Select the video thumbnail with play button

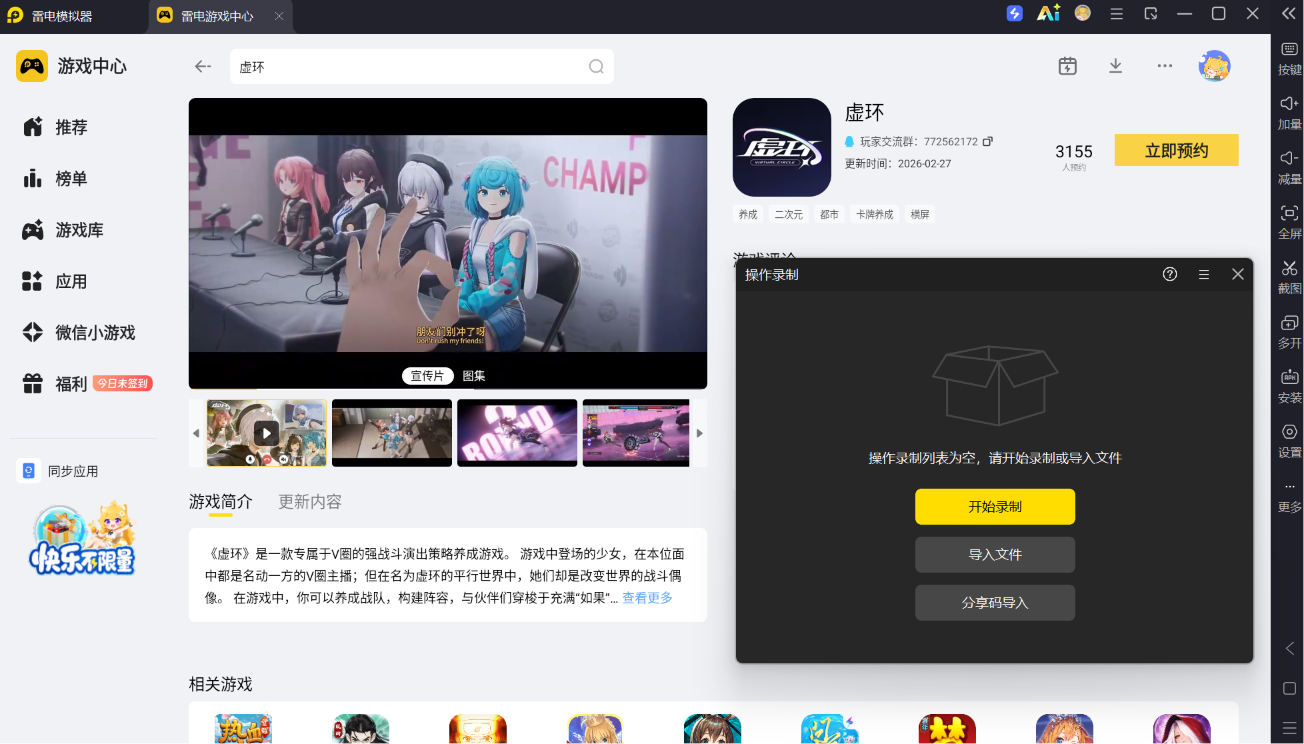point(266,433)
